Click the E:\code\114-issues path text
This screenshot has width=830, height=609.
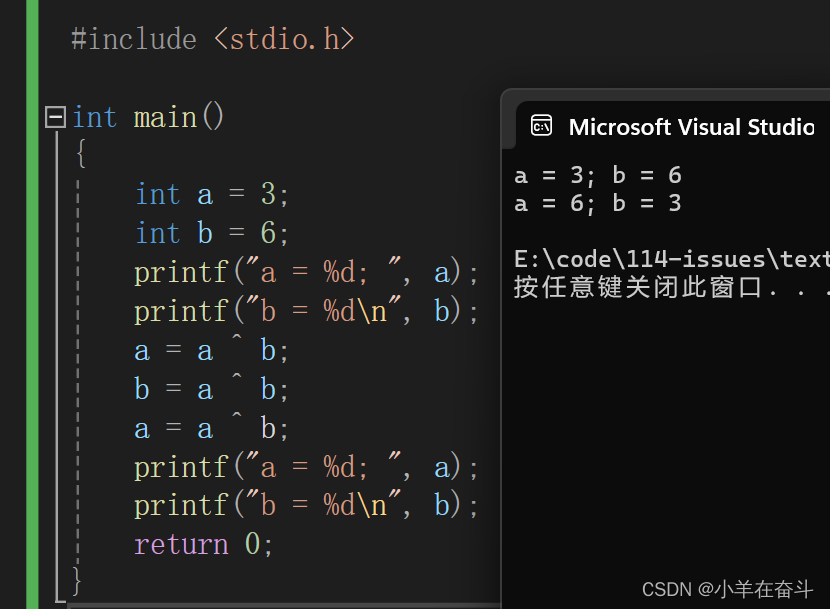pos(672,259)
